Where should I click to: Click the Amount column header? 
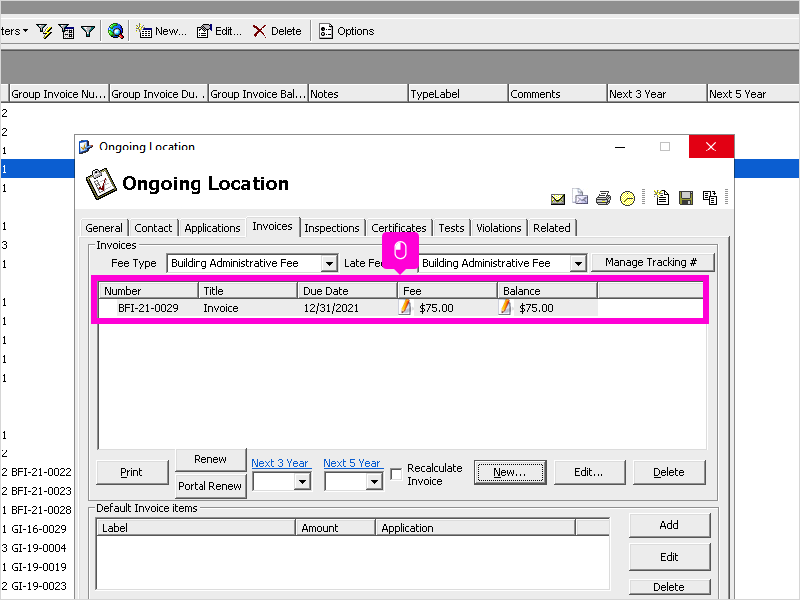click(x=336, y=528)
